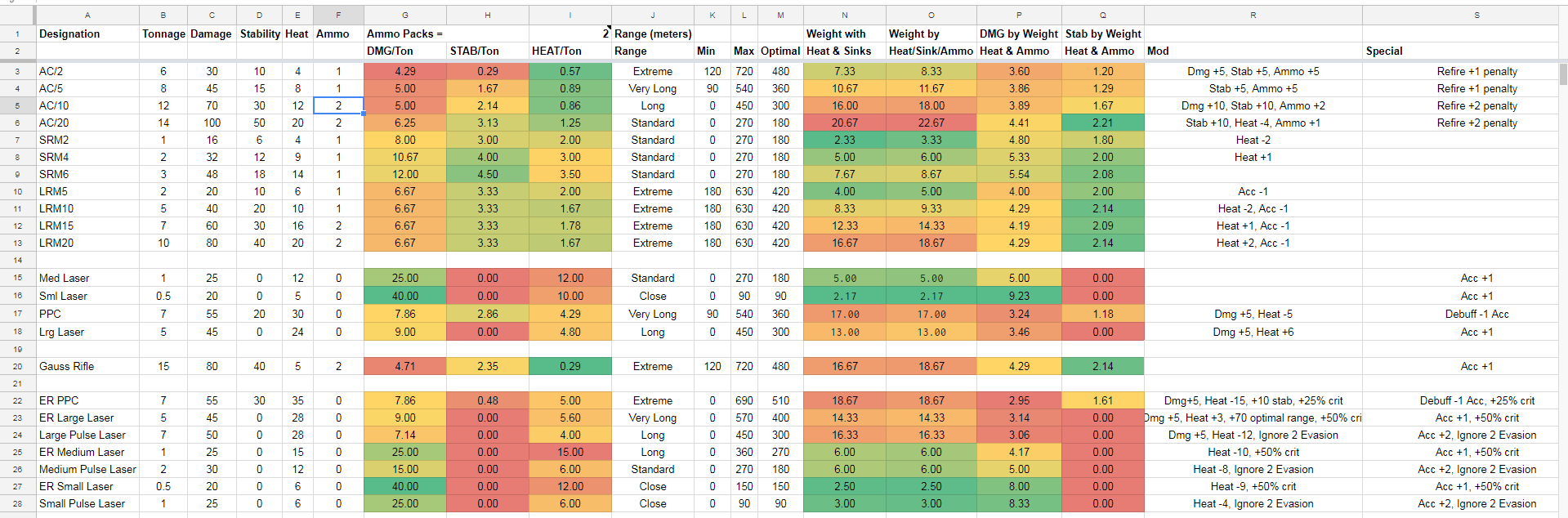Click the 'Weight with' header cell

click(x=844, y=33)
